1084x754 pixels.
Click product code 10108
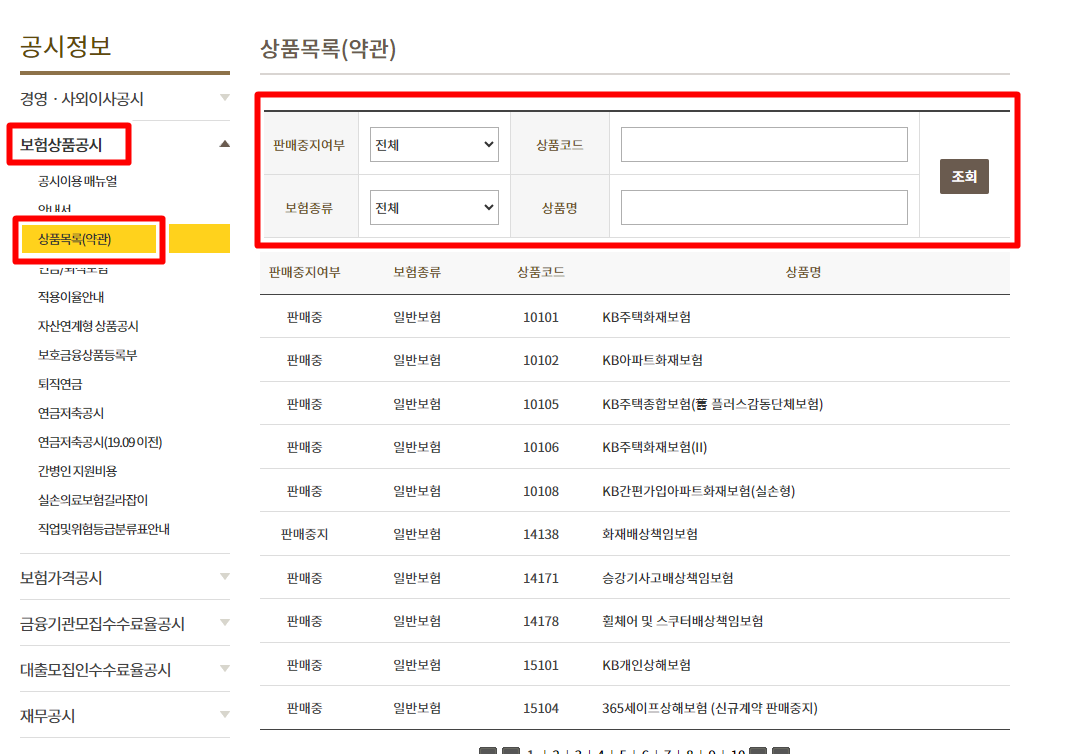point(541,491)
